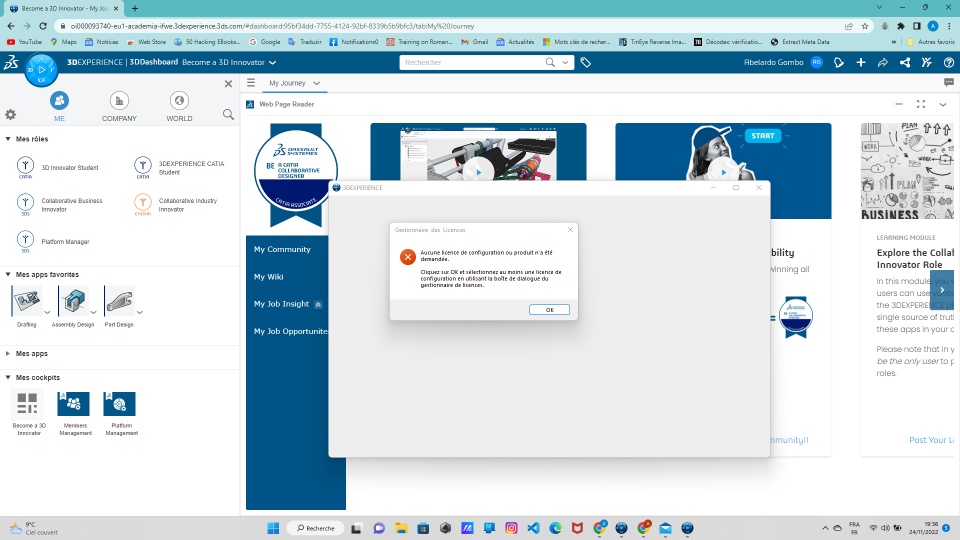The image size is (960, 540).
Task: Open the Become a 3D Innovator cockpit
Action: click(x=28, y=404)
